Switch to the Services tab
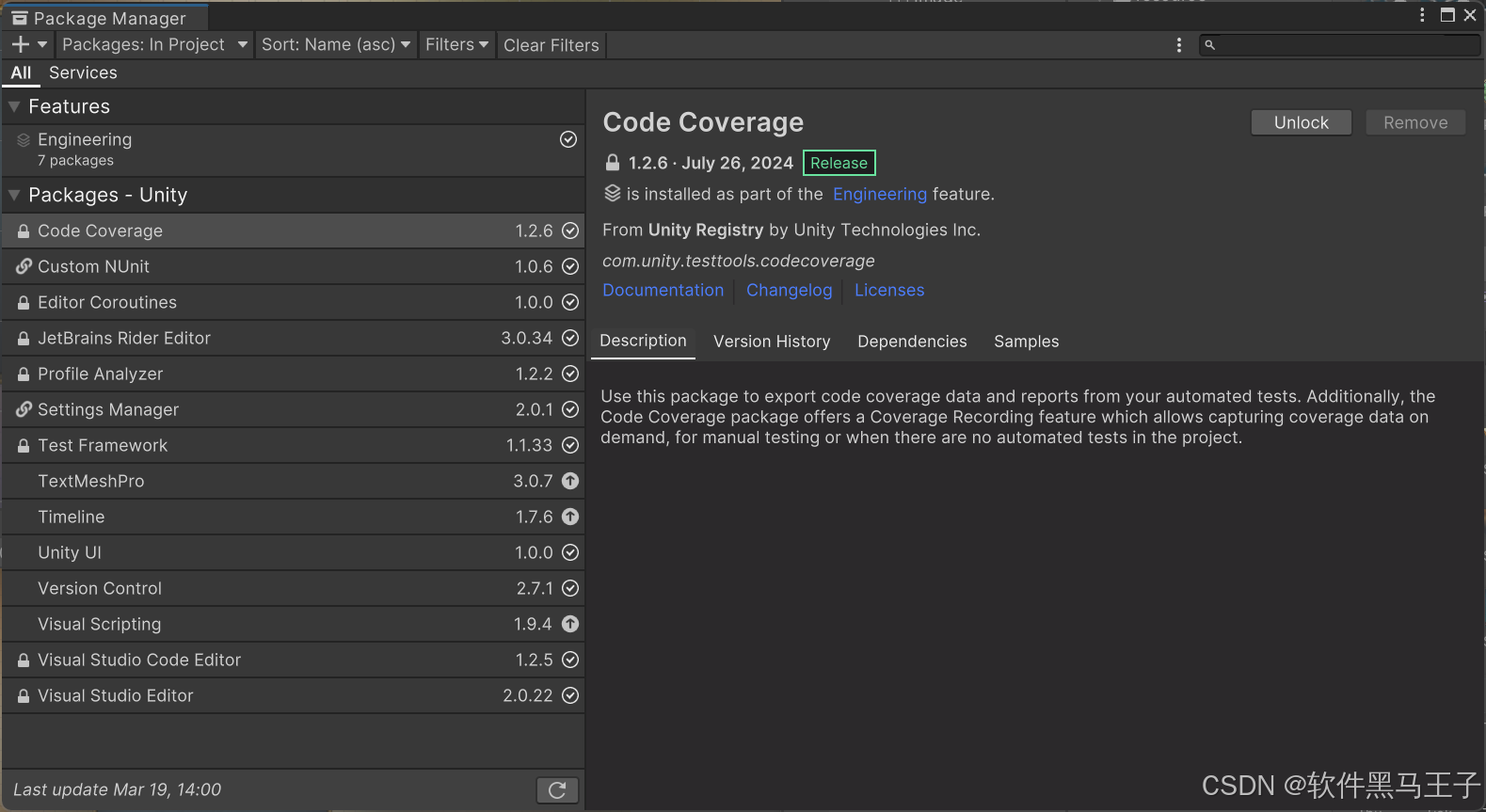Viewport: 1486px width, 812px height. click(83, 72)
